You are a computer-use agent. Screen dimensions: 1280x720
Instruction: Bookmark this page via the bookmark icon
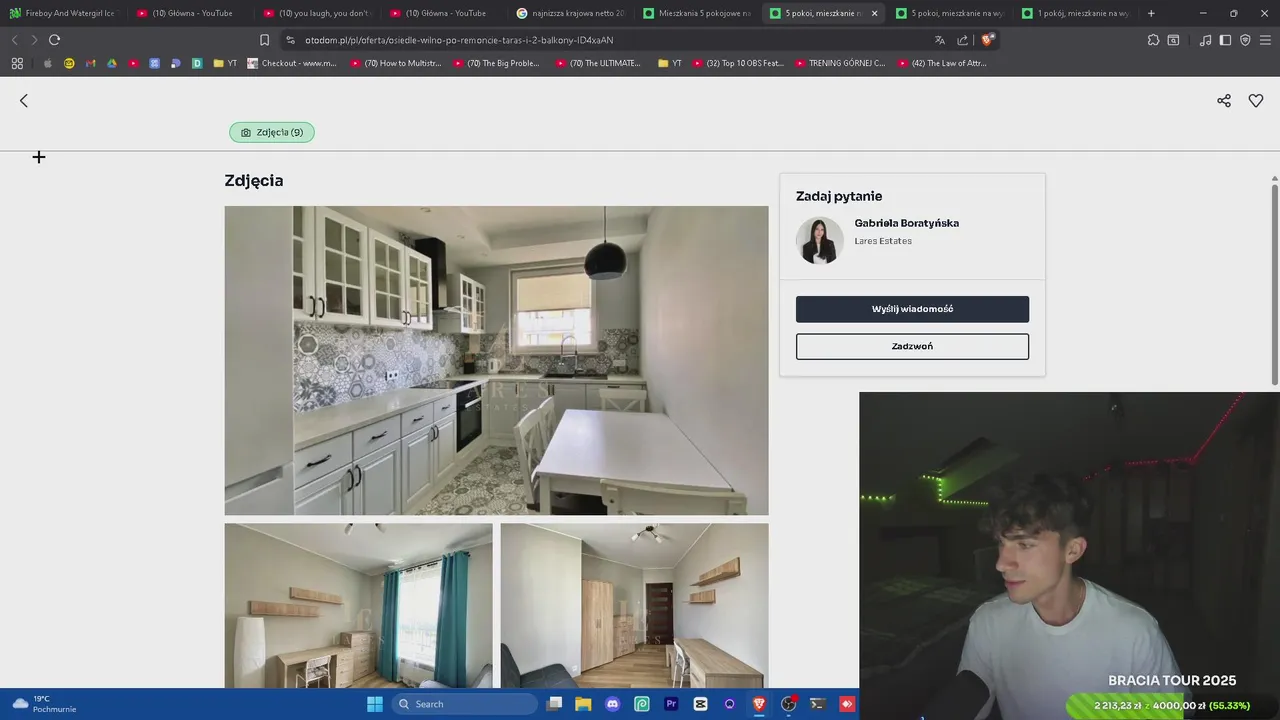pyautogui.click(x=264, y=40)
